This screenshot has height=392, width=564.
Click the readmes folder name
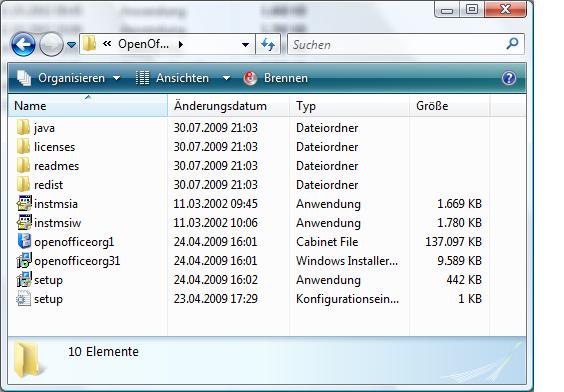[56, 166]
